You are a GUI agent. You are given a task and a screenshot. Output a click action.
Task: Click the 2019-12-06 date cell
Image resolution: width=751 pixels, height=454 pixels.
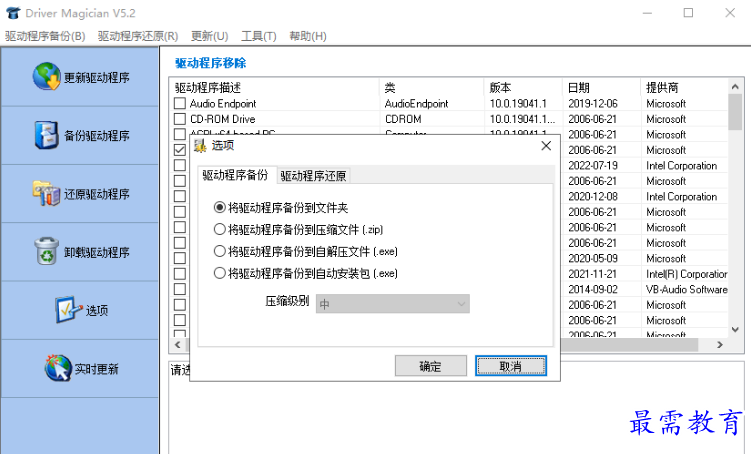[x=593, y=103]
